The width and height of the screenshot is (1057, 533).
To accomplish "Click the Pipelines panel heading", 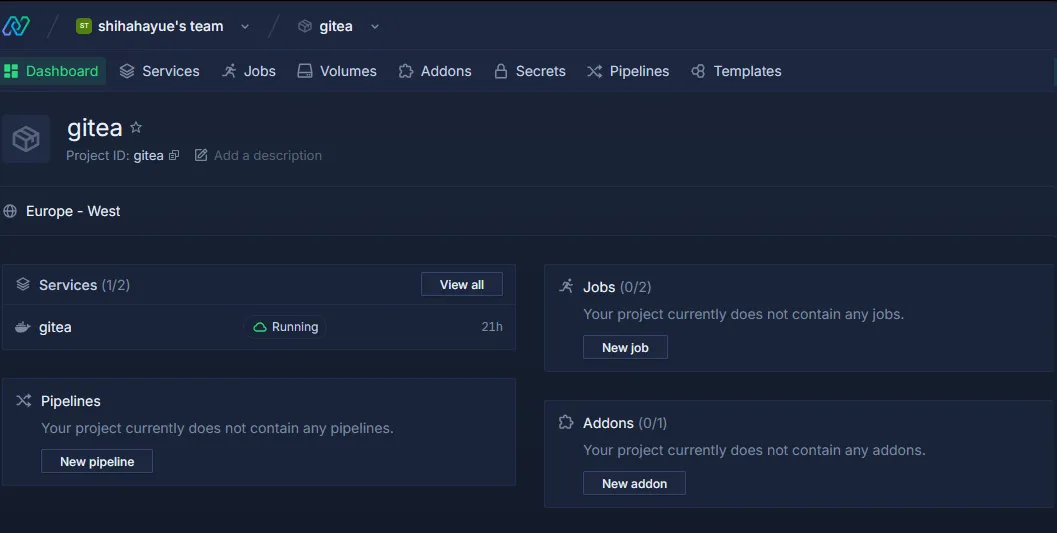I will click(71, 401).
